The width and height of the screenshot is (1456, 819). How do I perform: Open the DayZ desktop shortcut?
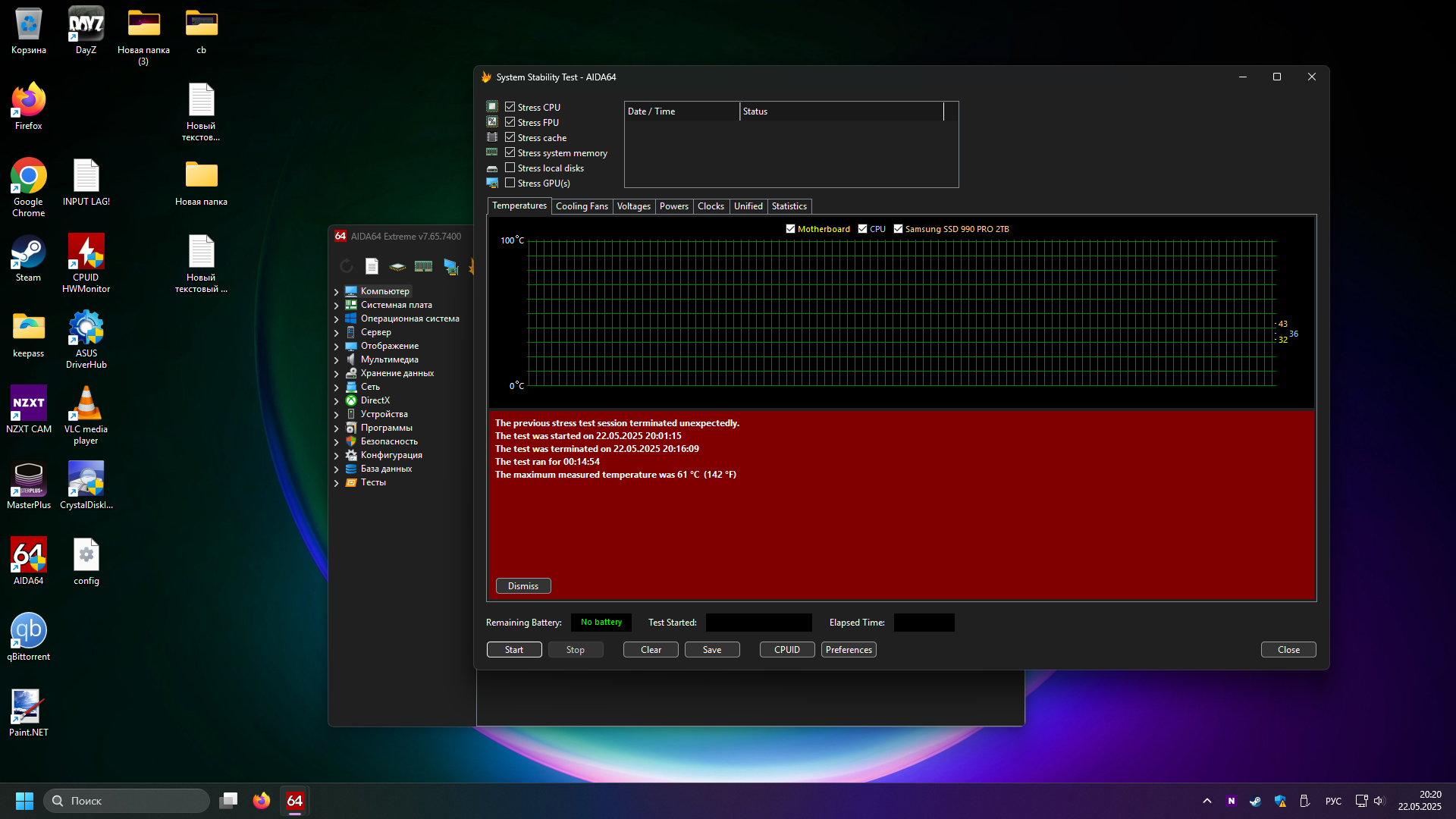pyautogui.click(x=86, y=31)
